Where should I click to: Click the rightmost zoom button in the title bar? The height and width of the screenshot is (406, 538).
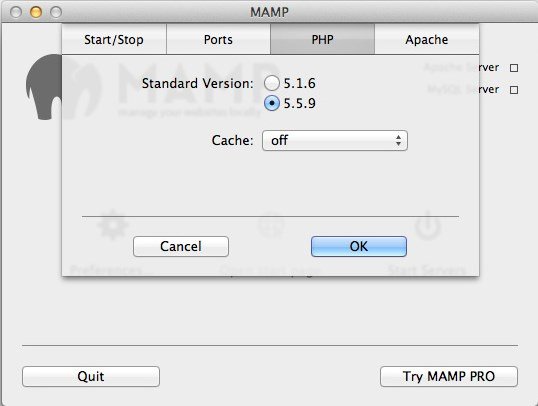tap(56, 12)
